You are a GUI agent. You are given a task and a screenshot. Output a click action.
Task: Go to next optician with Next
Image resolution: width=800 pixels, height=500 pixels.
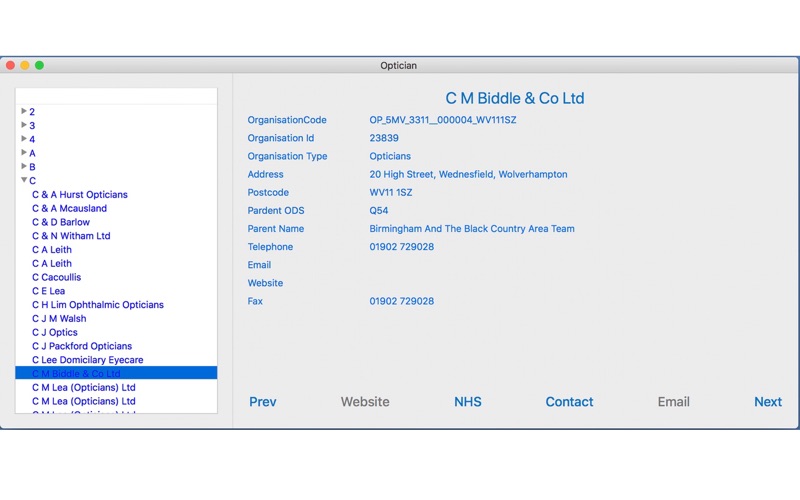768,402
